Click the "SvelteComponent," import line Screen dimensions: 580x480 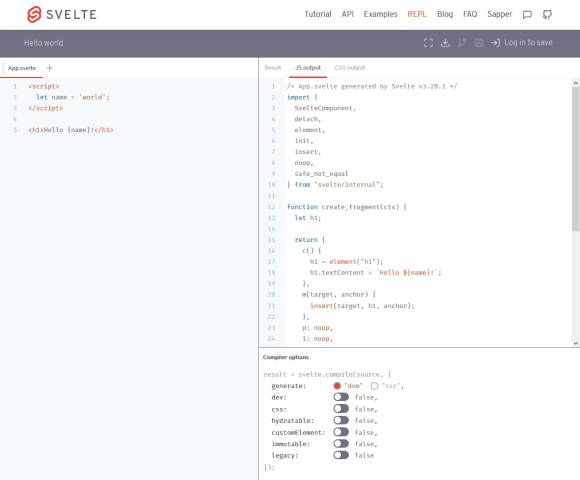click(325, 108)
